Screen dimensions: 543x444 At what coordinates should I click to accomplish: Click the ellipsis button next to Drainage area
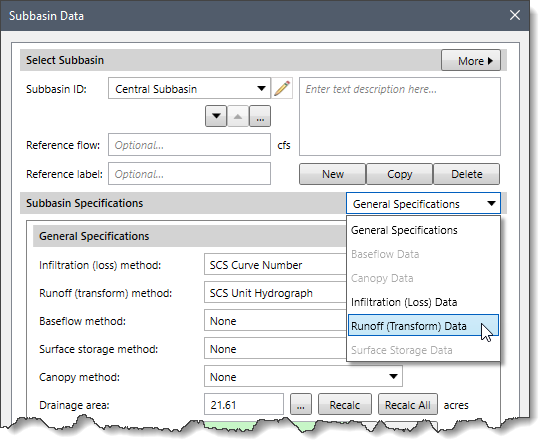(x=301, y=404)
